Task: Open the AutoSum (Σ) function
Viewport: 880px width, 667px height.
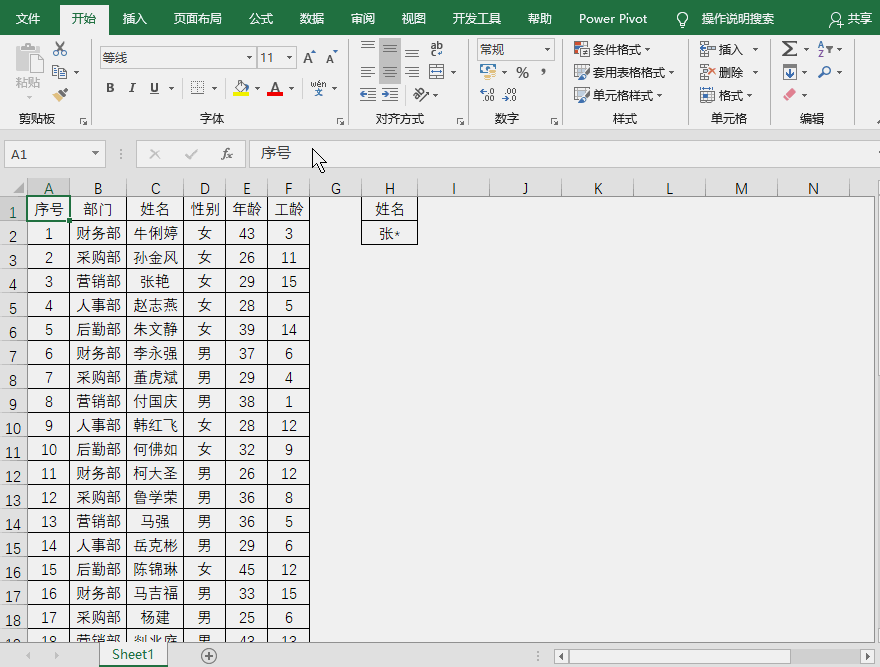Action: 789,47
